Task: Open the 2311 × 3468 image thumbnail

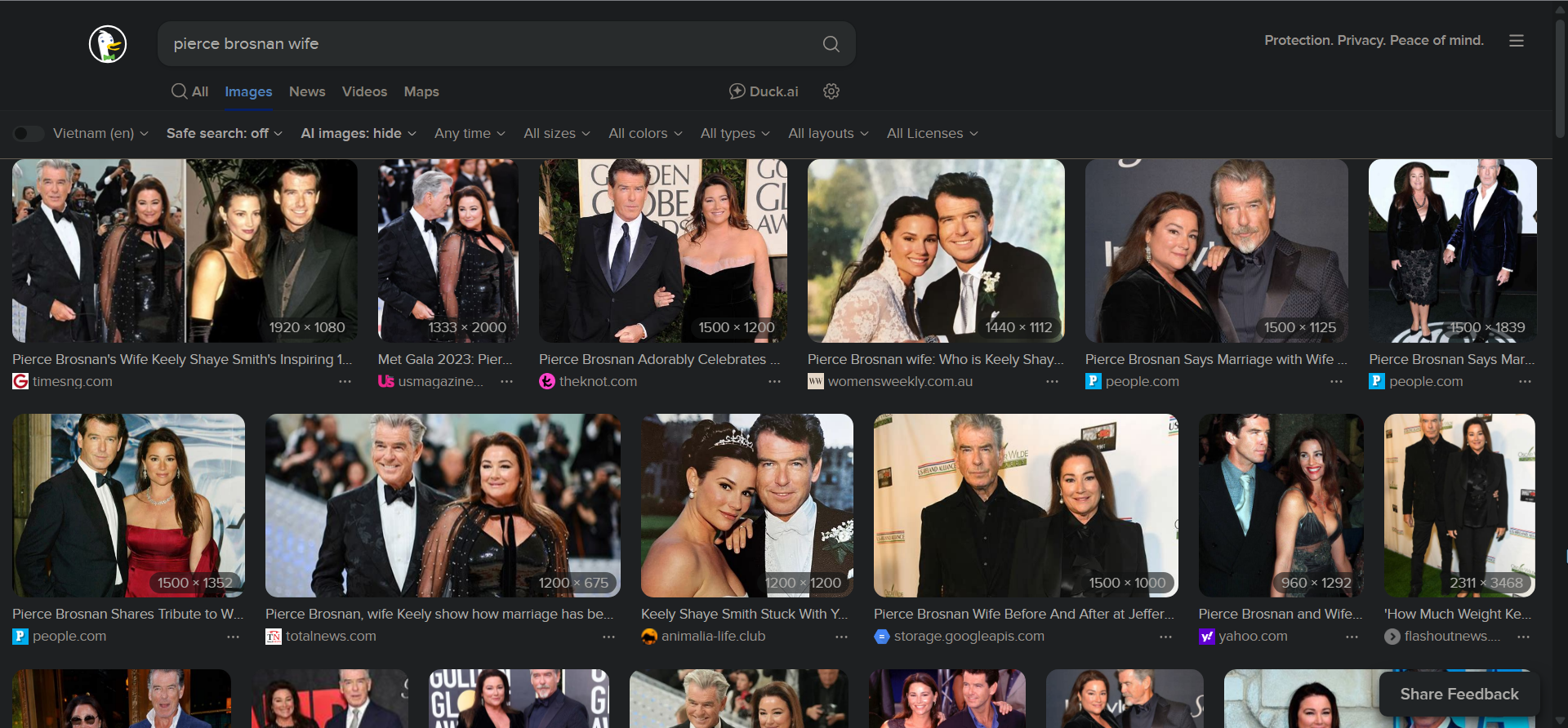Action: pyautogui.click(x=1459, y=505)
